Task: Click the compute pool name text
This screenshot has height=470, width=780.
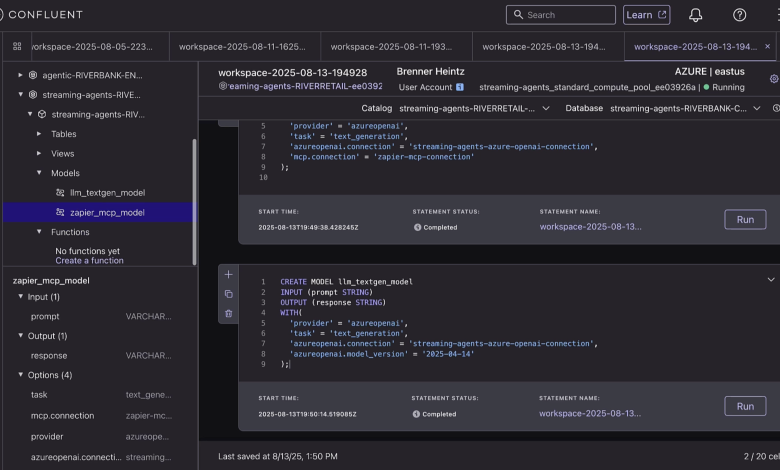Action: pos(587,87)
